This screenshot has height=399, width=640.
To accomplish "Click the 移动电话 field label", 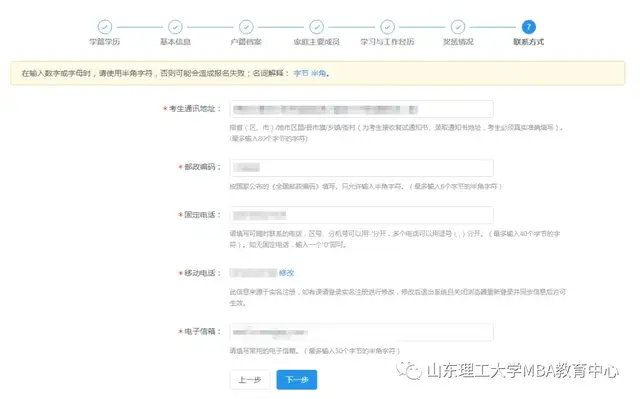I will 202,273.
